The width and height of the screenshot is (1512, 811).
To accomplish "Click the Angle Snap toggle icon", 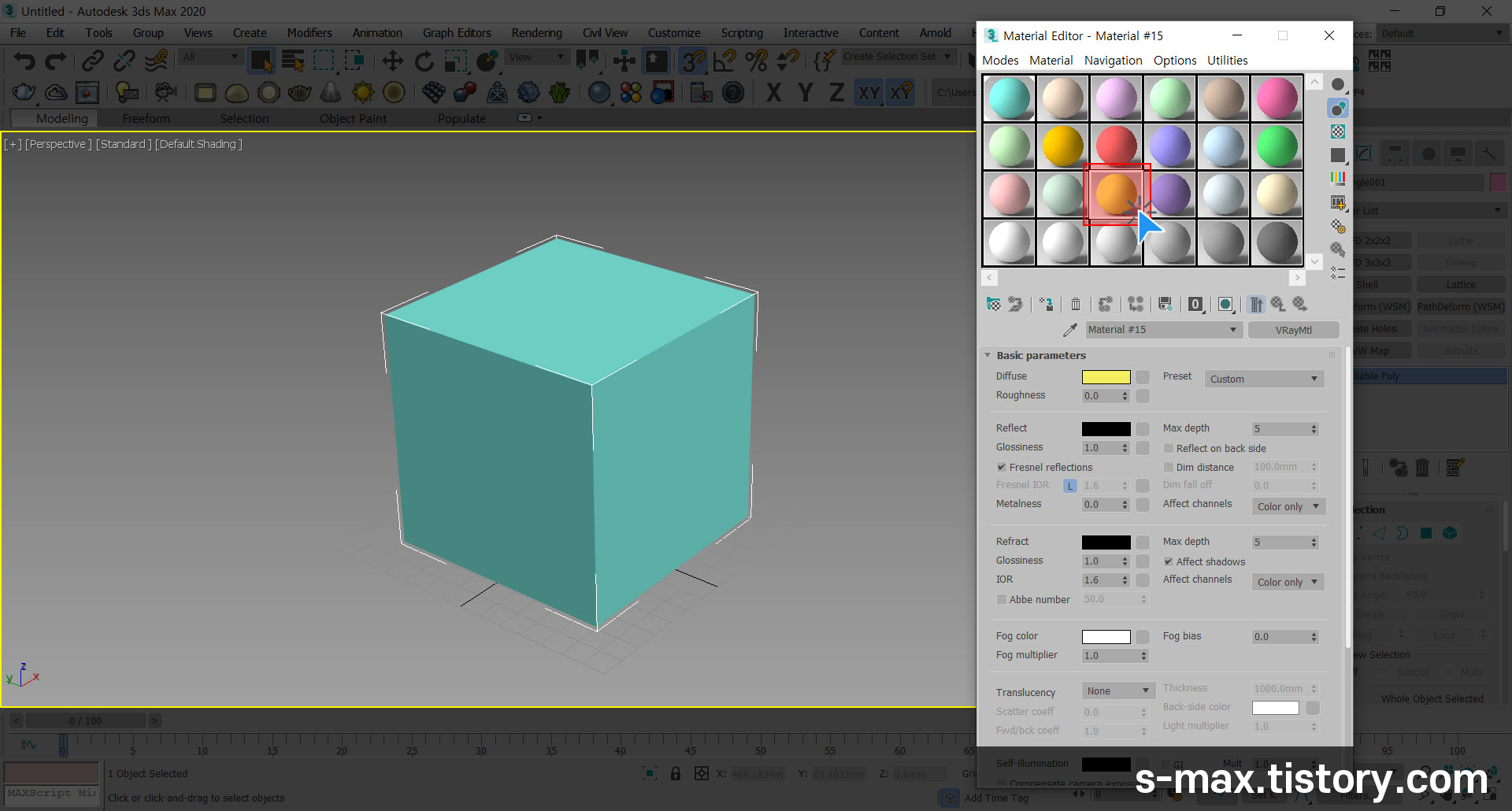I will click(724, 61).
